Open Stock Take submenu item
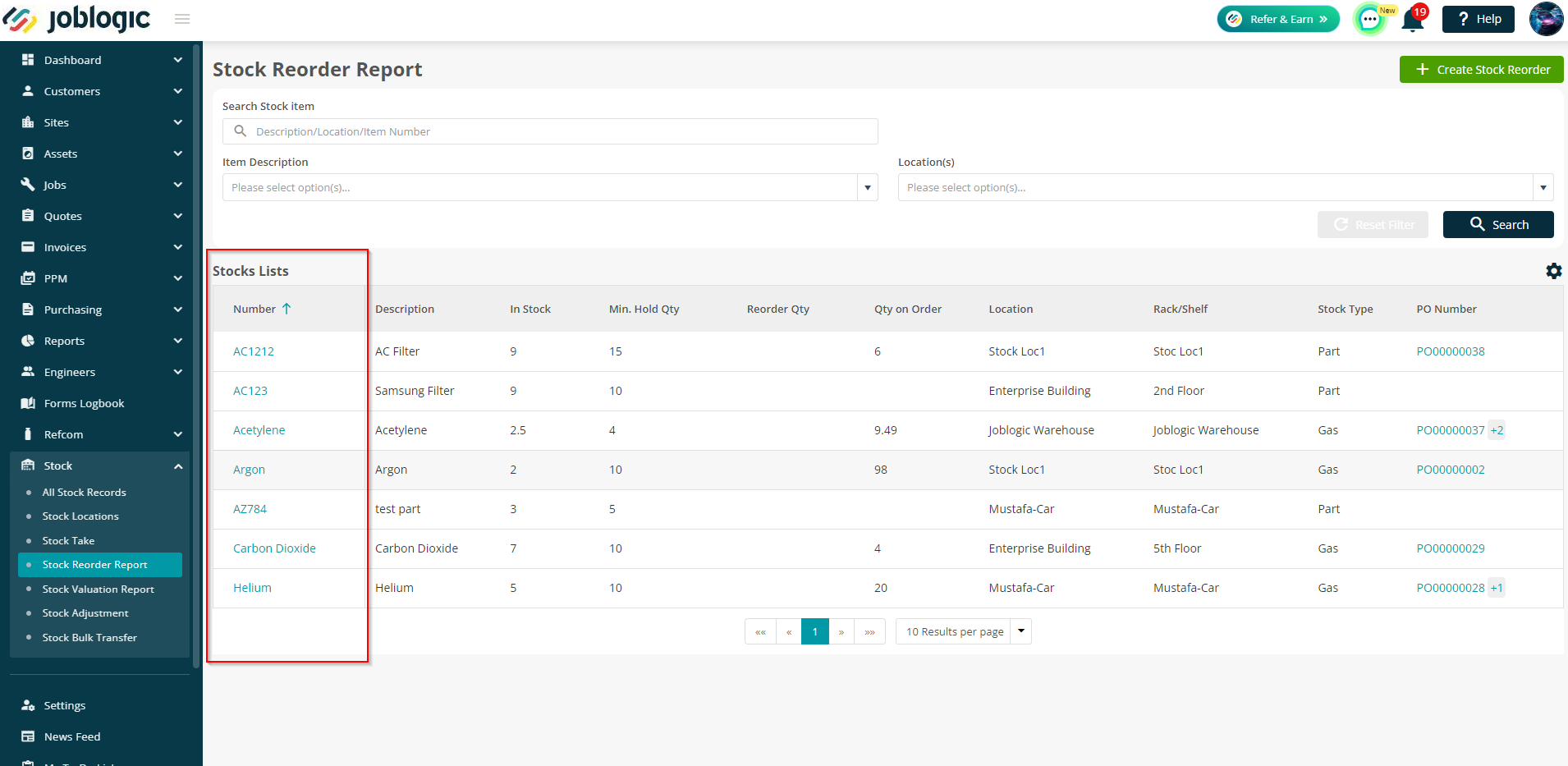Screen dimensions: 1568x766 [x=68, y=541]
